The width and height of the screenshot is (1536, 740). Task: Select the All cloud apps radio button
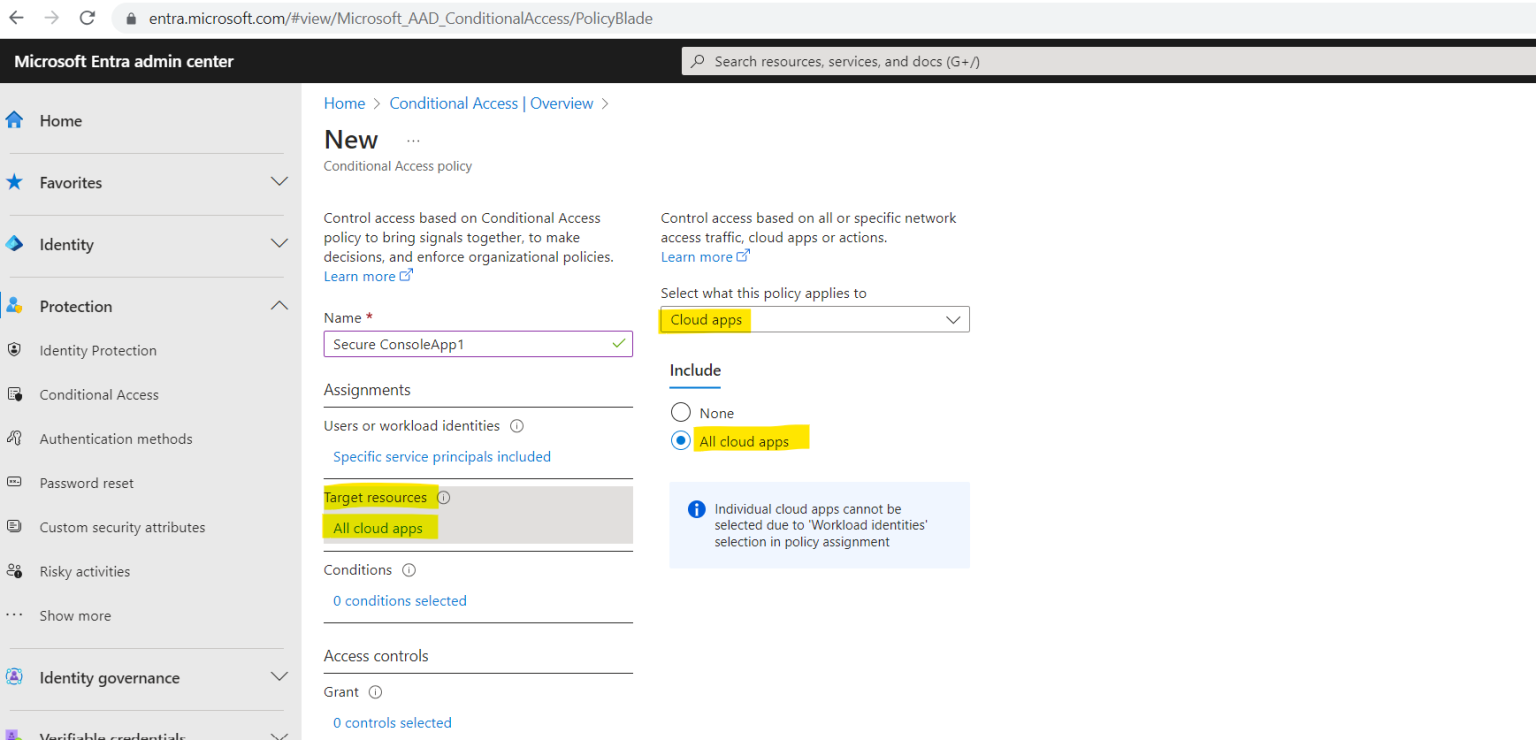pos(681,440)
